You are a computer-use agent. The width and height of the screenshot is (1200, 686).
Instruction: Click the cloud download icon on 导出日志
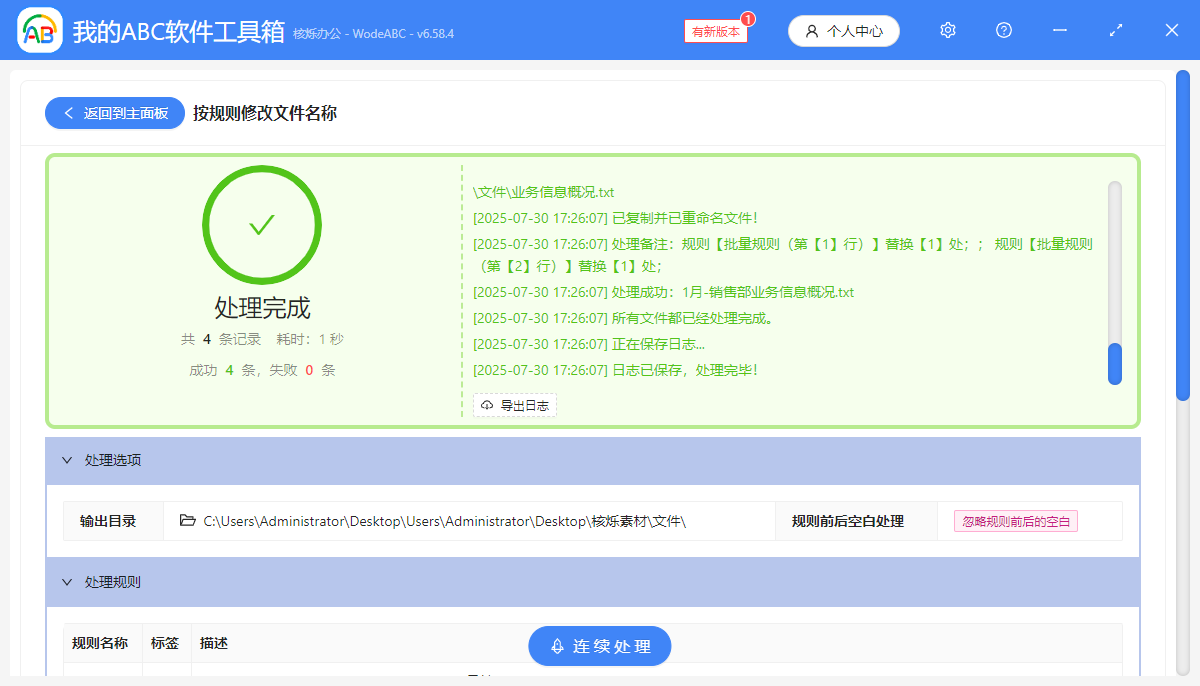(x=486, y=405)
